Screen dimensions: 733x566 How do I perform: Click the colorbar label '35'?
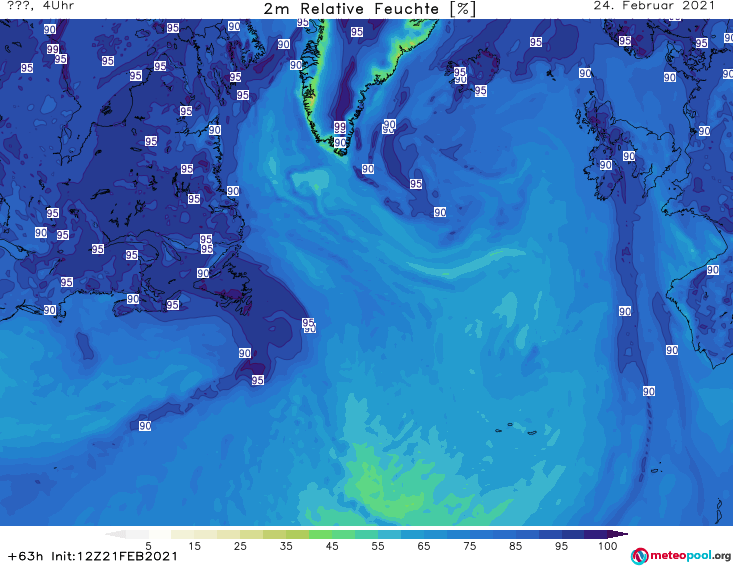click(x=286, y=546)
